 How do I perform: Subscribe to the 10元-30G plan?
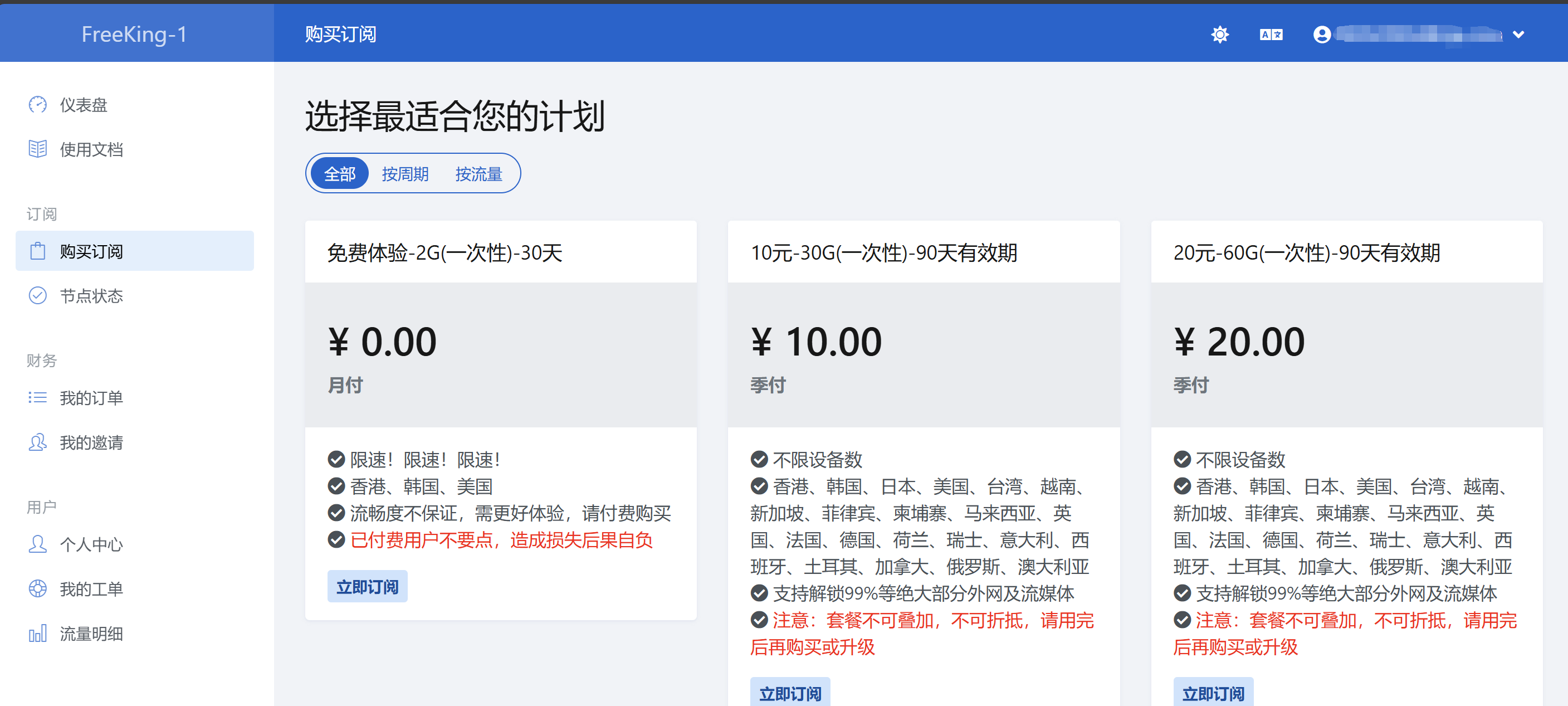click(x=789, y=693)
